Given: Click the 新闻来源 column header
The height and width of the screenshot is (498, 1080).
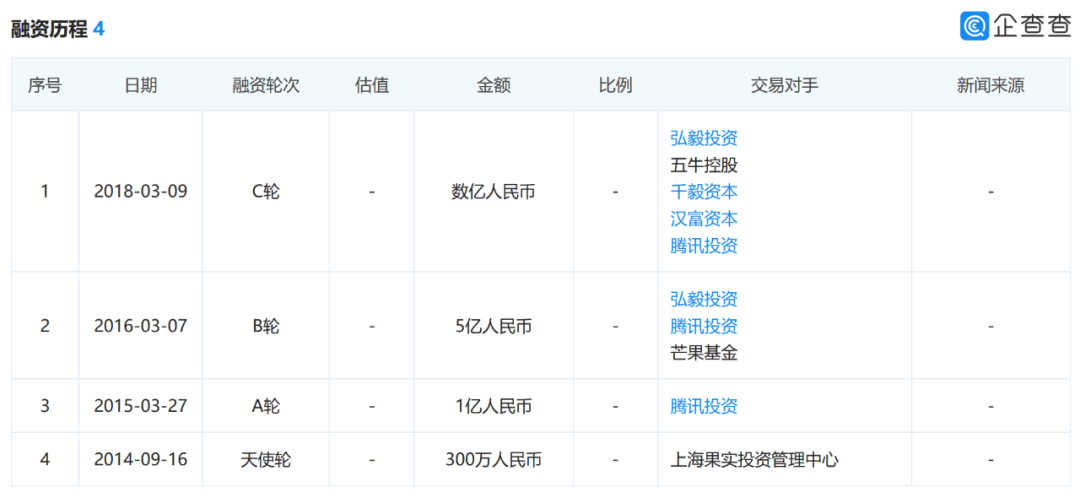Looking at the screenshot, I should 990,85.
